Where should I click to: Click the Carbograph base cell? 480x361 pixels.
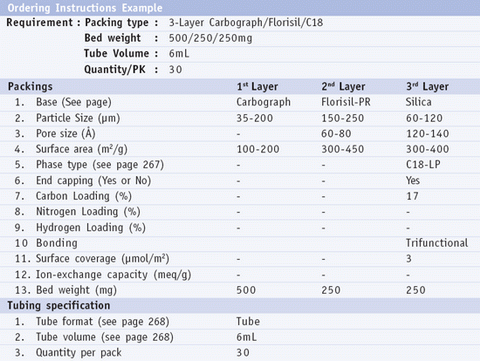pyautogui.click(x=263, y=102)
